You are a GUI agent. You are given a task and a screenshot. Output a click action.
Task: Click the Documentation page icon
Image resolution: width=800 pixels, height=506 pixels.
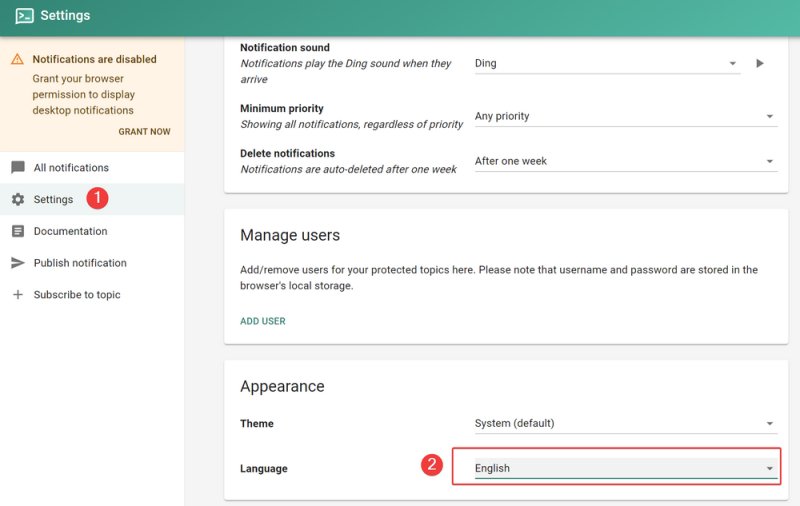click(18, 231)
